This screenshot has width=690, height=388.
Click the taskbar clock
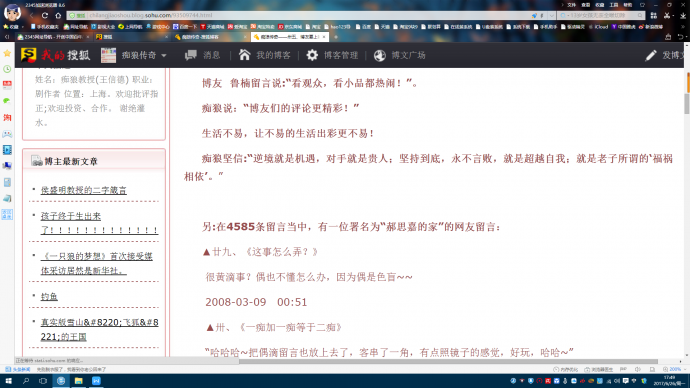668,381
